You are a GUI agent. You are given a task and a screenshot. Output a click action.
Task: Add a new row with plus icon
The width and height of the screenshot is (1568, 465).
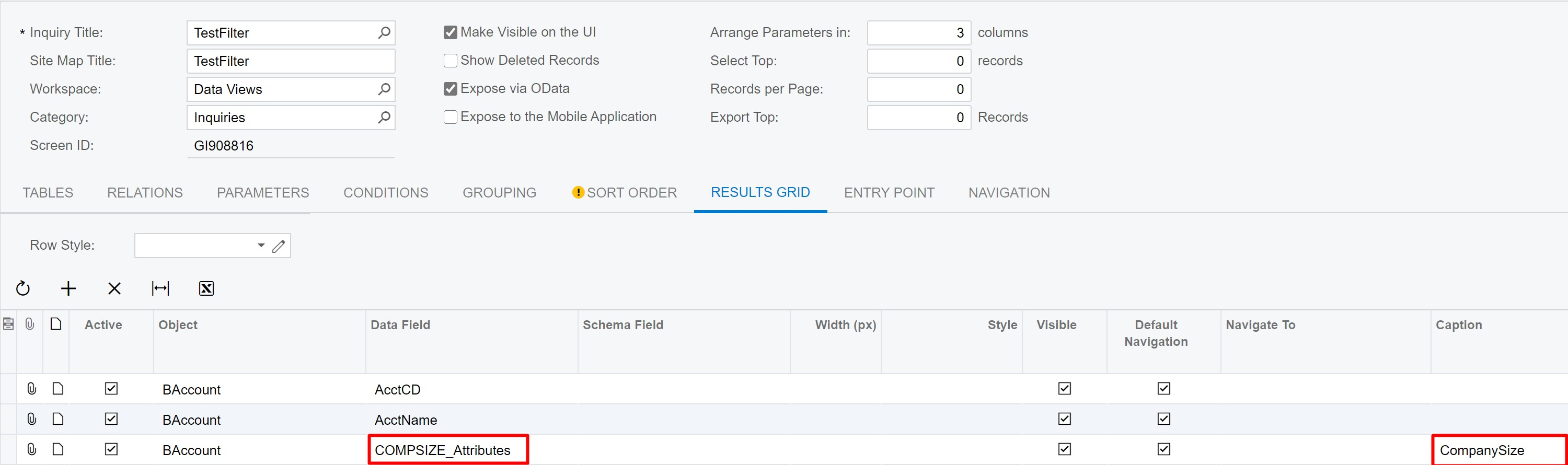[x=69, y=288]
